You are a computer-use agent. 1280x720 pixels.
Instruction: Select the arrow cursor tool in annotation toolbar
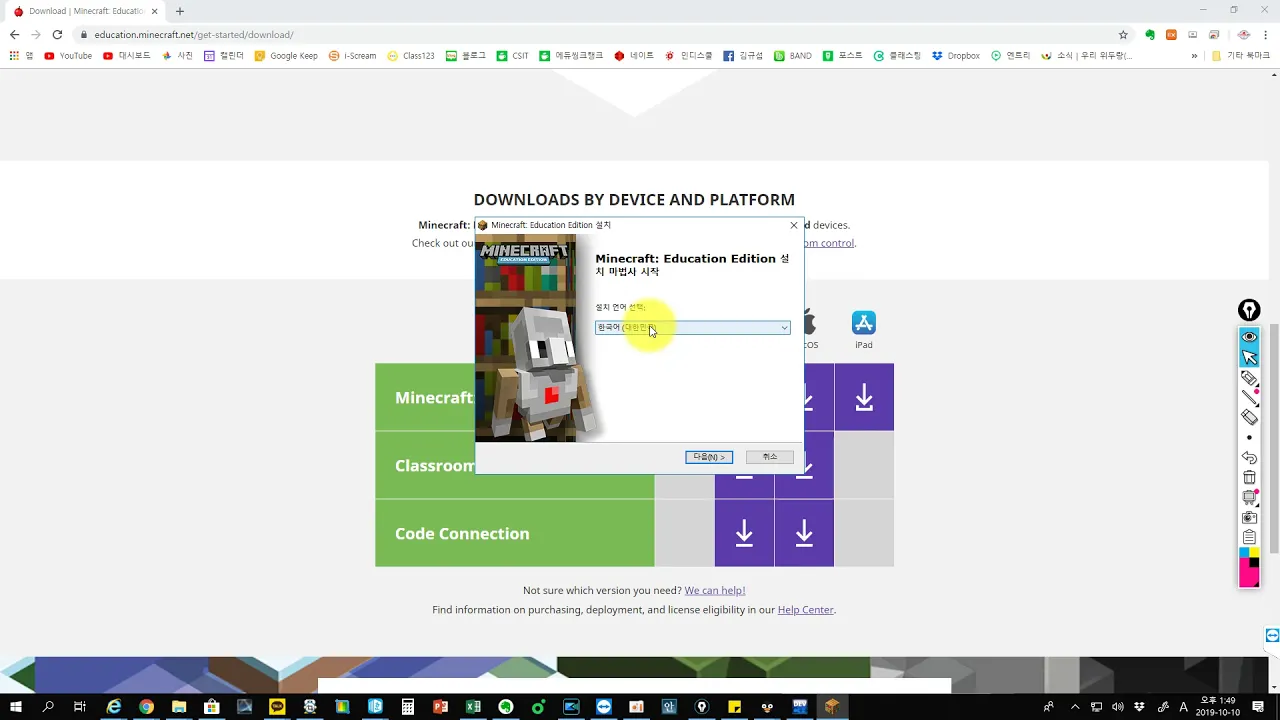tap(1249, 357)
